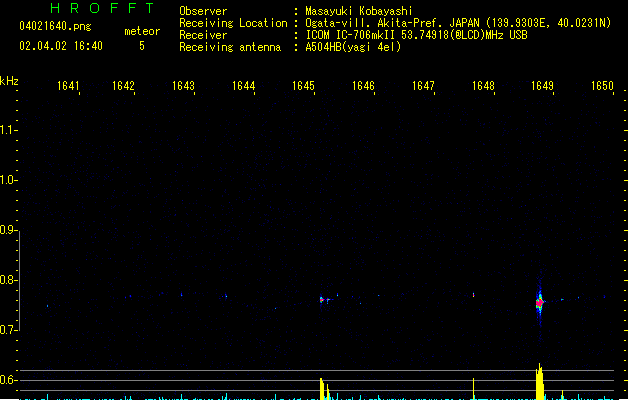This screenshot has width=629, height=400.
Task: Click the HROFFT title text
Action: click(x=102, y=8)
